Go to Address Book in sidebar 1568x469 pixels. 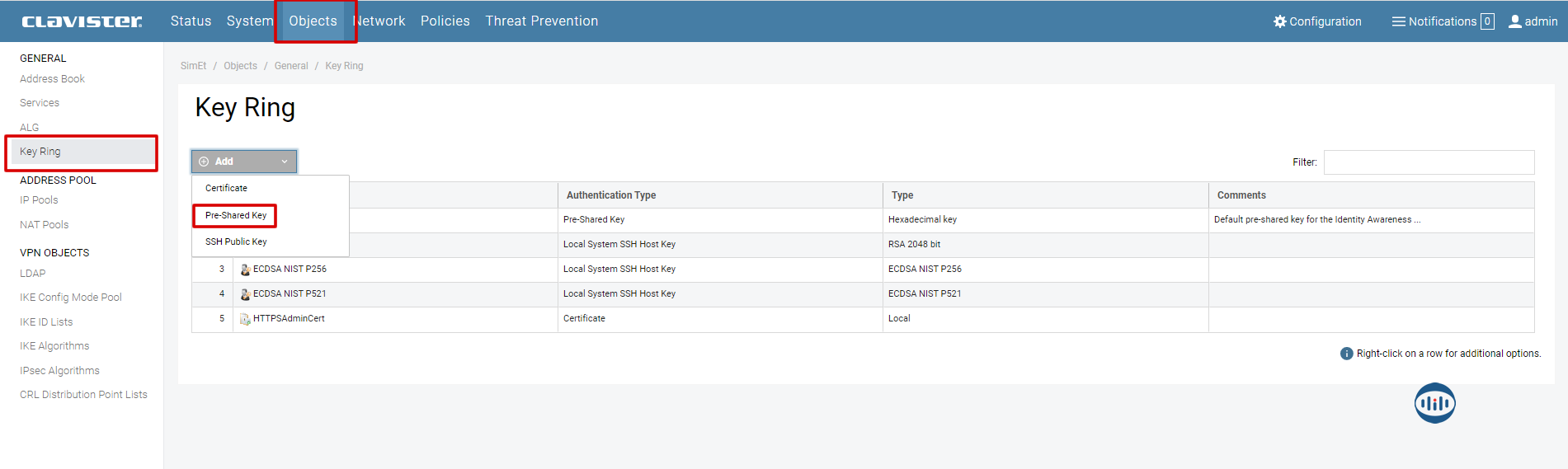52,79
